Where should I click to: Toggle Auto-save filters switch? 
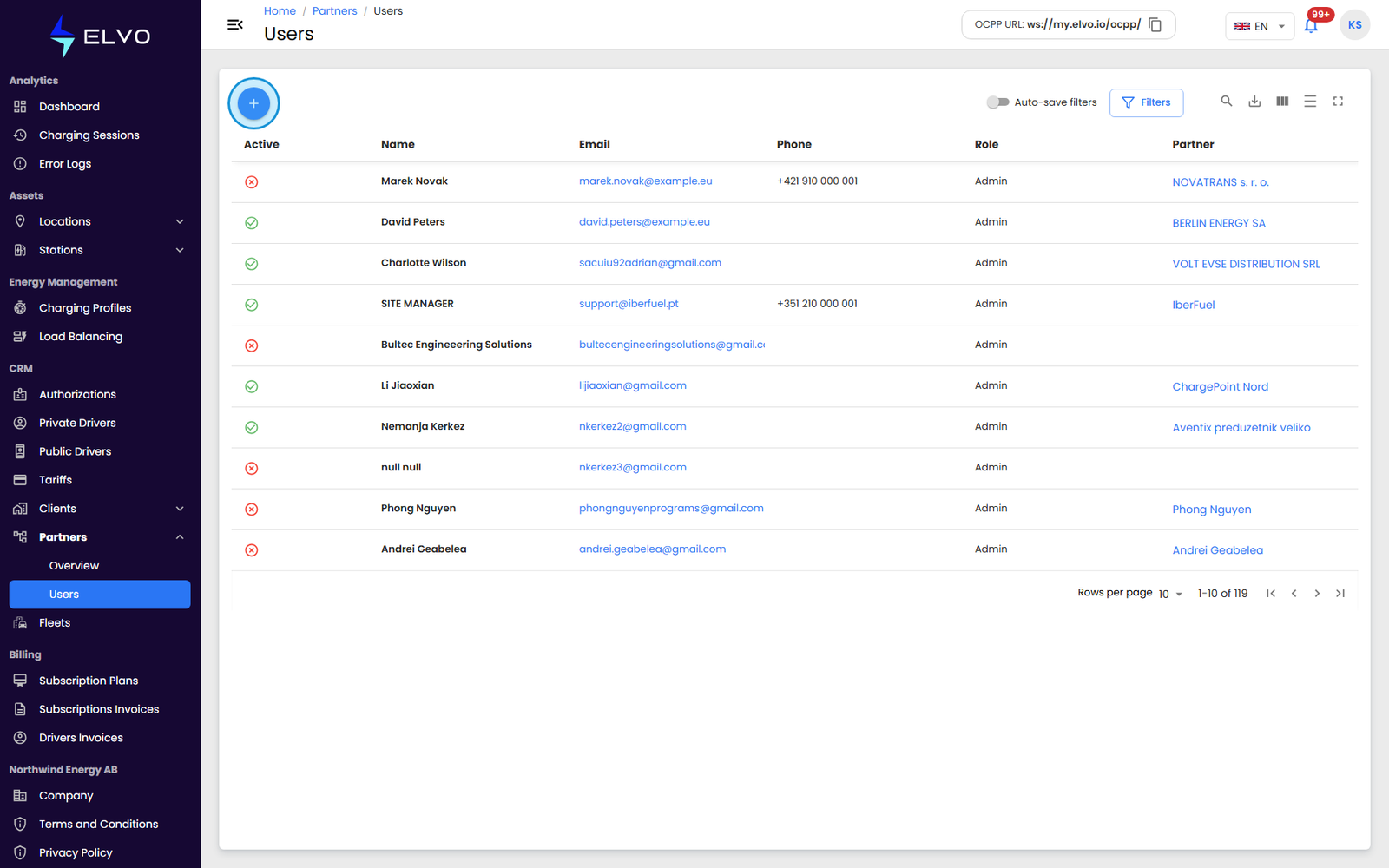[997, 102]
